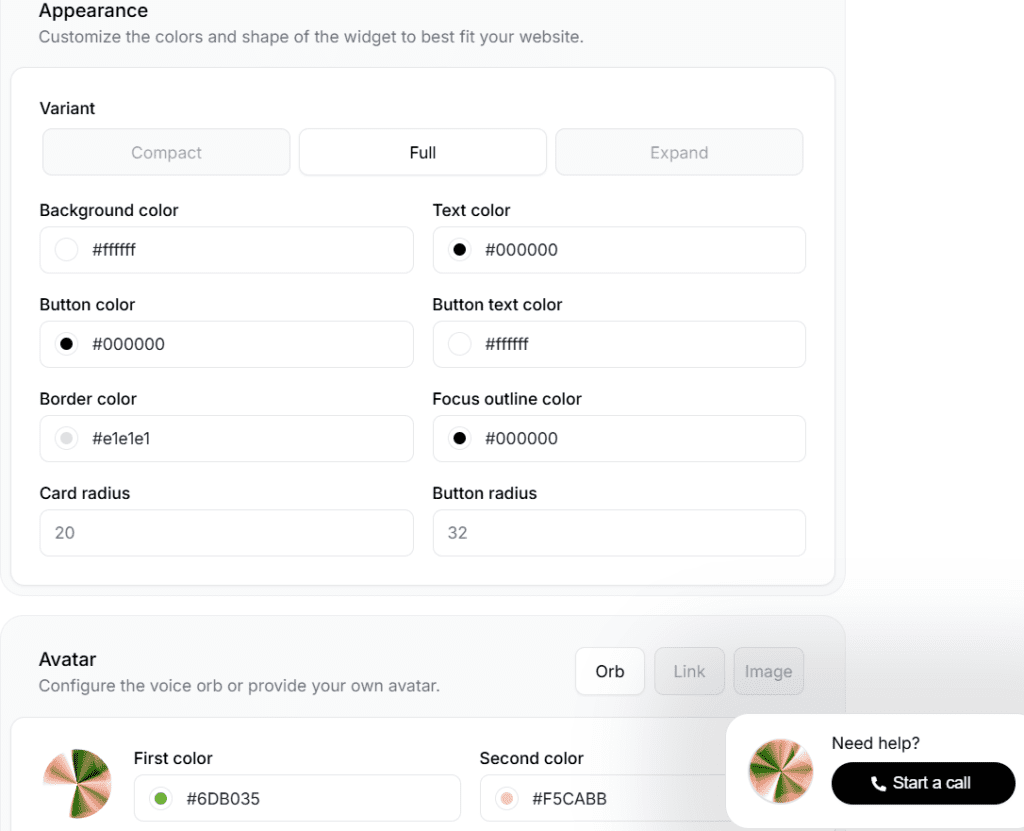The height and width of the screenshot is (831, 1024).
Task: Open the Focus outline color swatch
Action: tap(460, 438)
